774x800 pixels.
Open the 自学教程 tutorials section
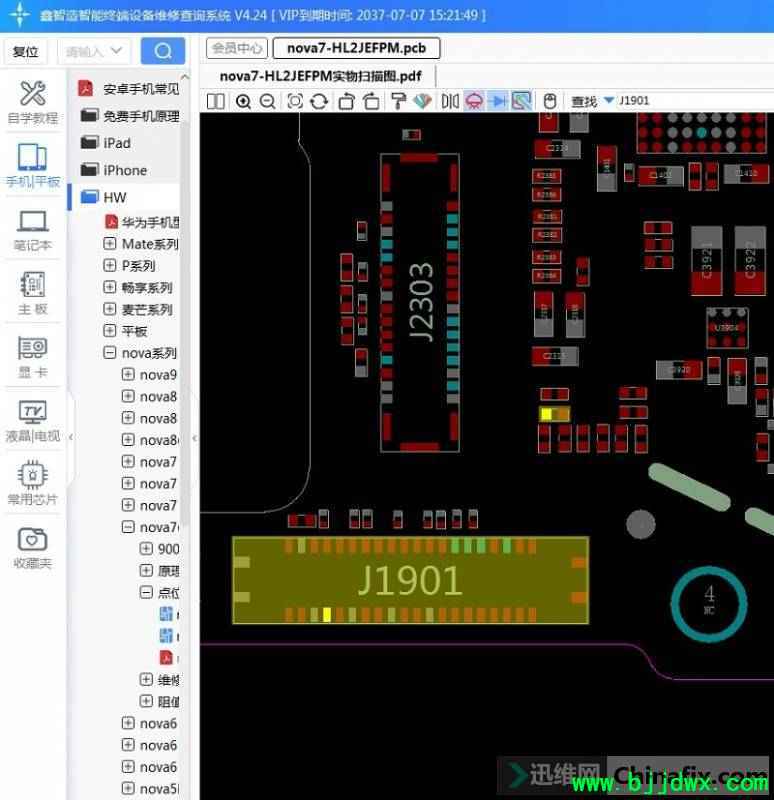pyautogui.click(x=33, y=103)
